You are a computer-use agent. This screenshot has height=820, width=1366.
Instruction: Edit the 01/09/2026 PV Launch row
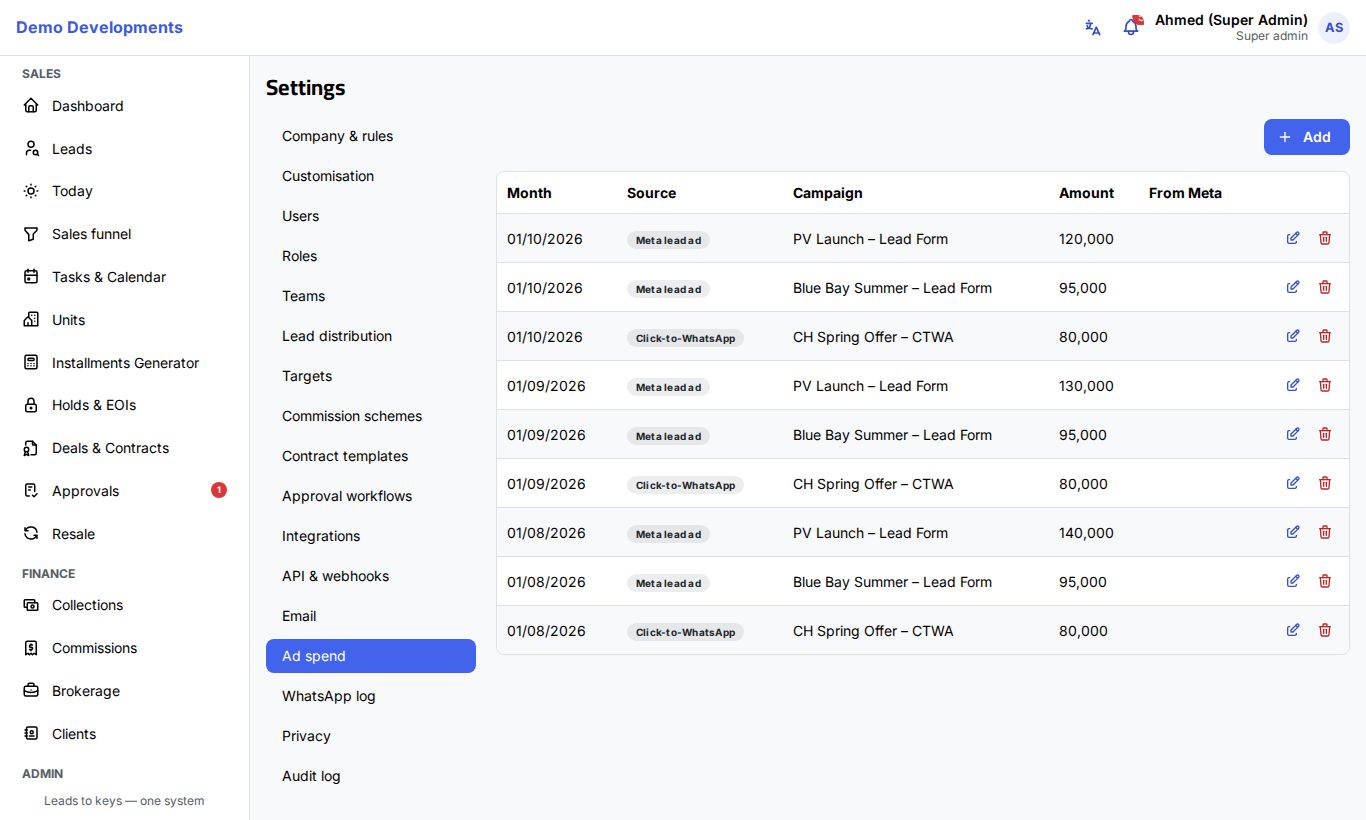tap(1293, 385)
